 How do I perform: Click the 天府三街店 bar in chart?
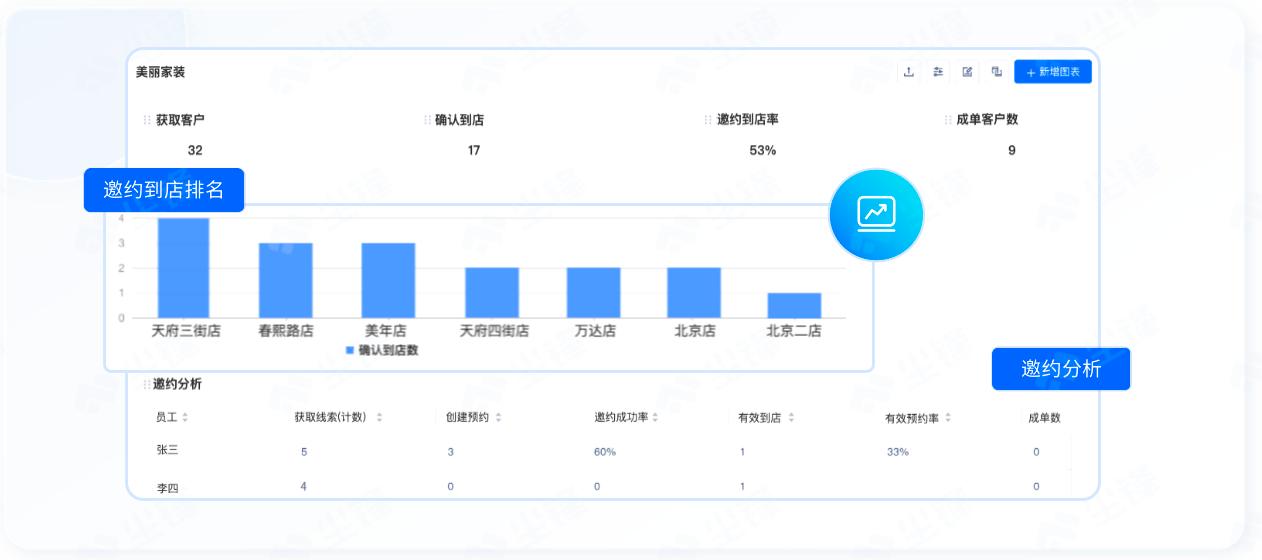pos(183,268)
